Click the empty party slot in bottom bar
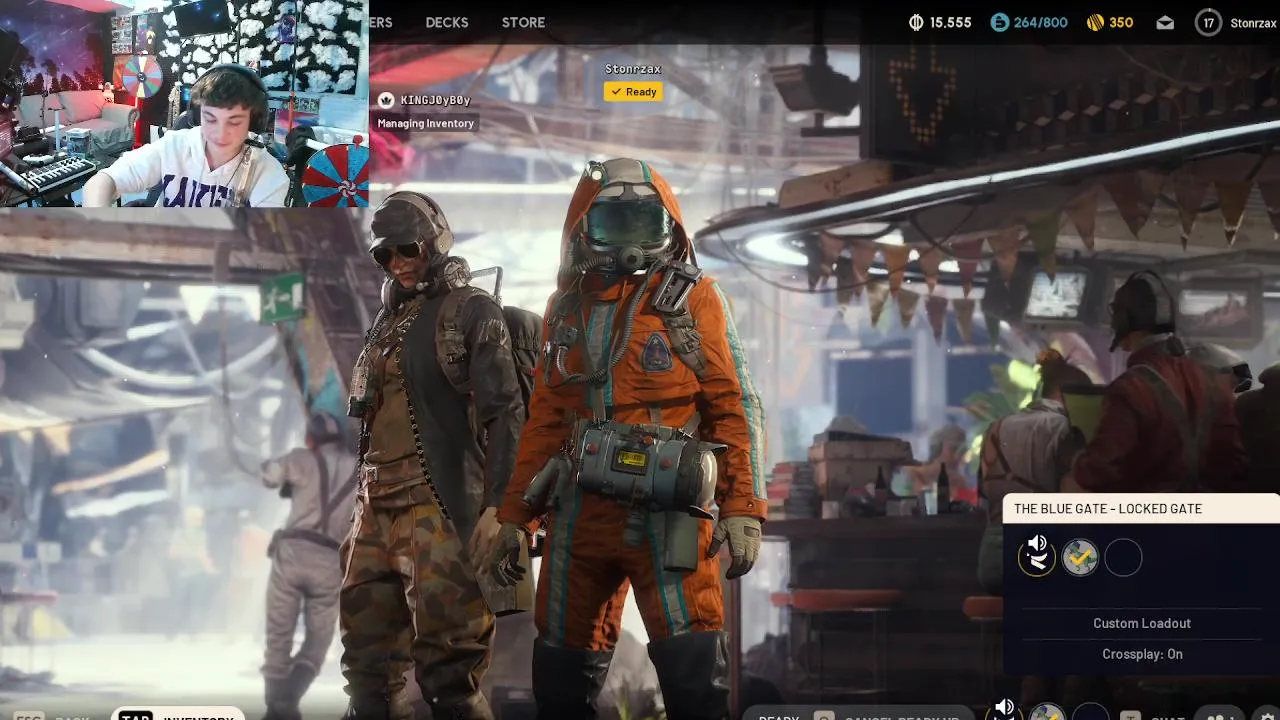Image resolution: width=1280 pixels, height=720 pixels. pos(1090,712)
